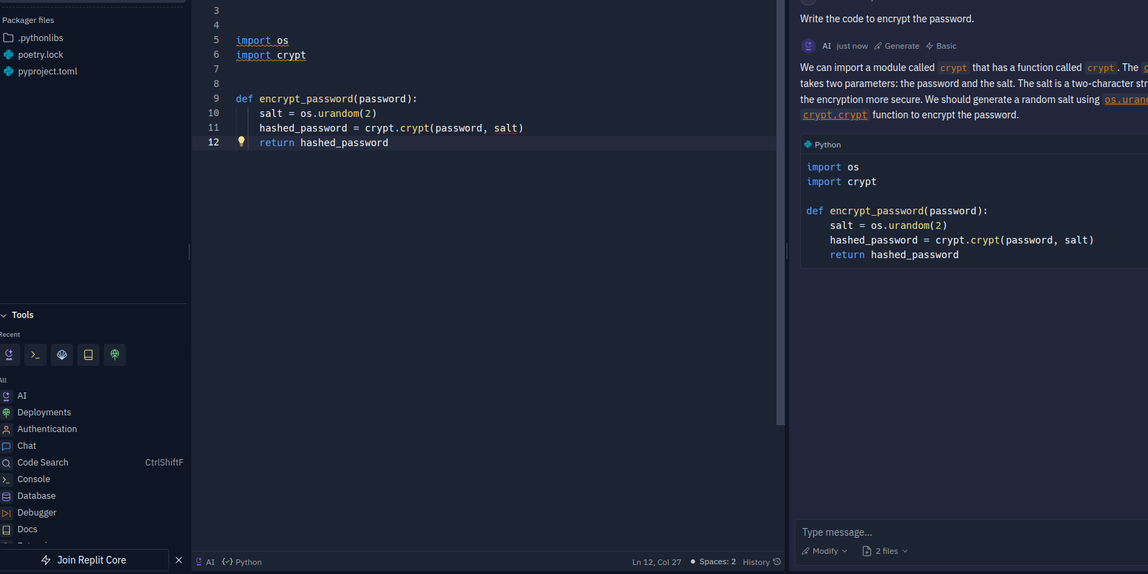
Task: Open History from the status bar
Action: click(761, 562)
